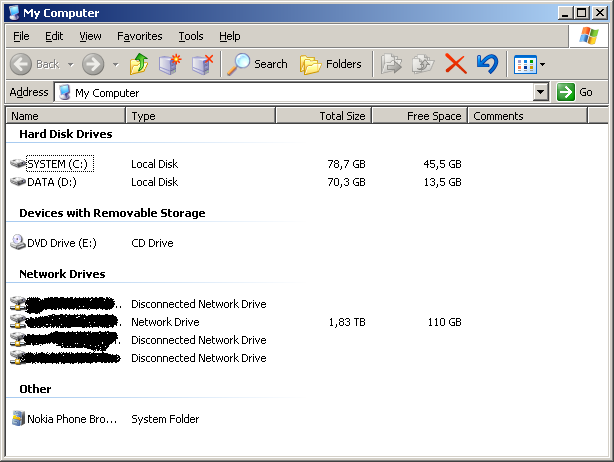
Task: Open the Edit menu
Action: tap(54, 36)
